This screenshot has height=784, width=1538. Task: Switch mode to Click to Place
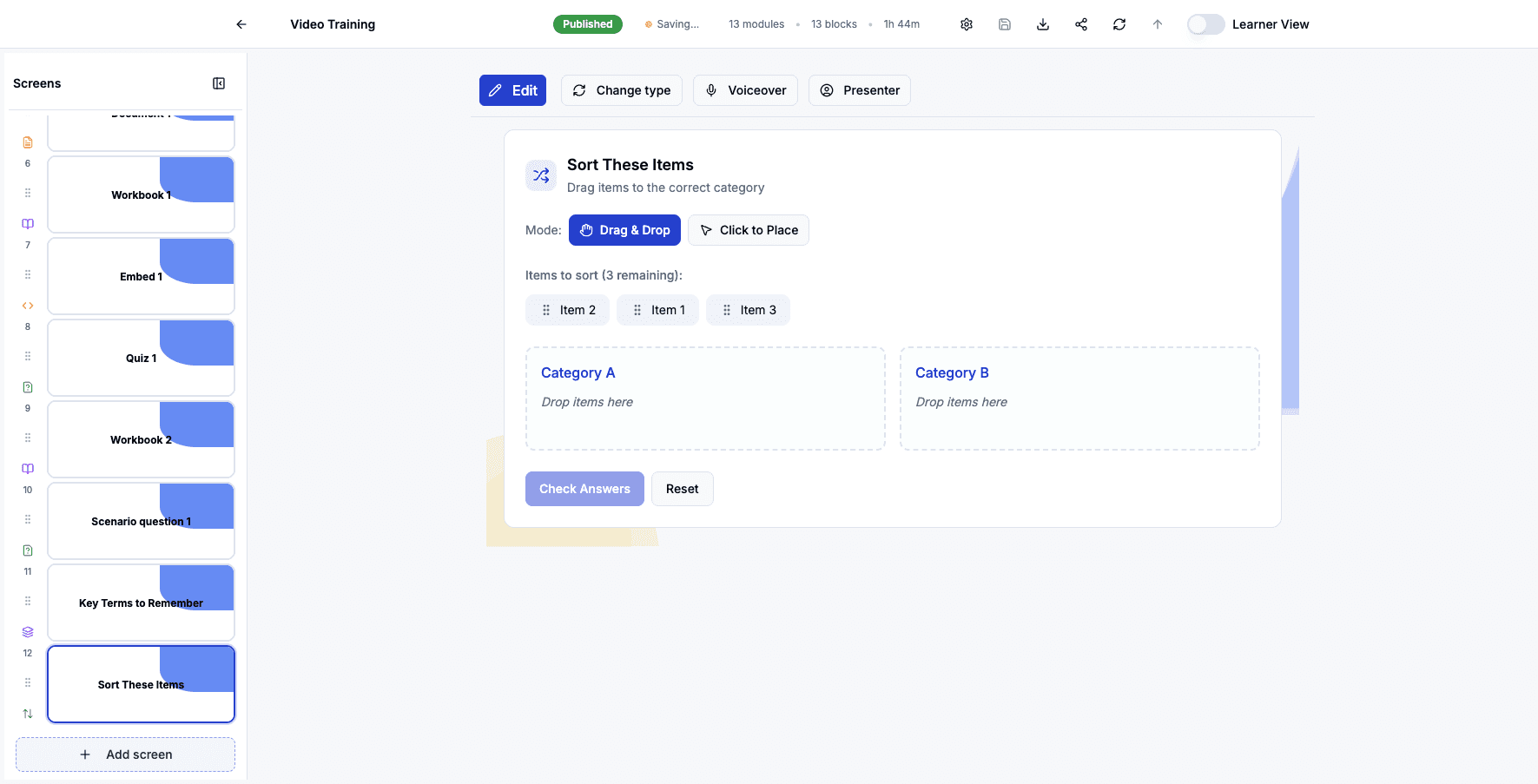pos(749,229)
